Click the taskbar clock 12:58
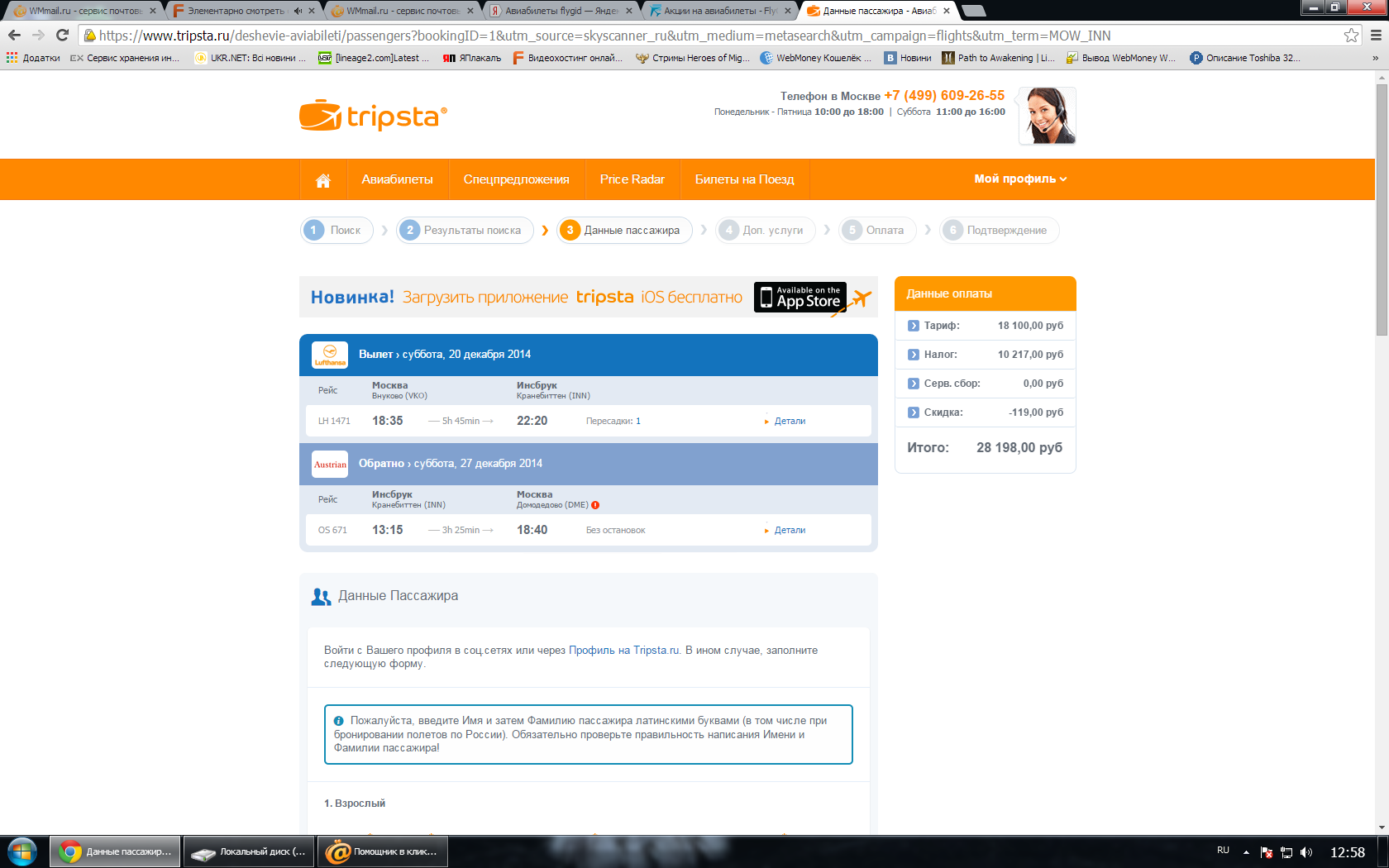Image resolution: width=1389 pixels, height=868 pixels. click(x=1347, y=852)
